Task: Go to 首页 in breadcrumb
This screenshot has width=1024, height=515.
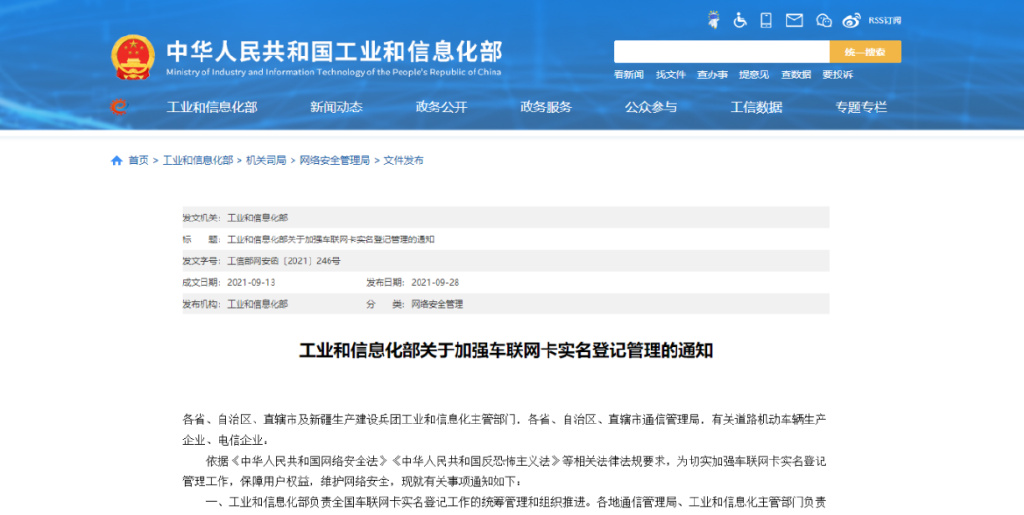Action: (x=138, y=161)
